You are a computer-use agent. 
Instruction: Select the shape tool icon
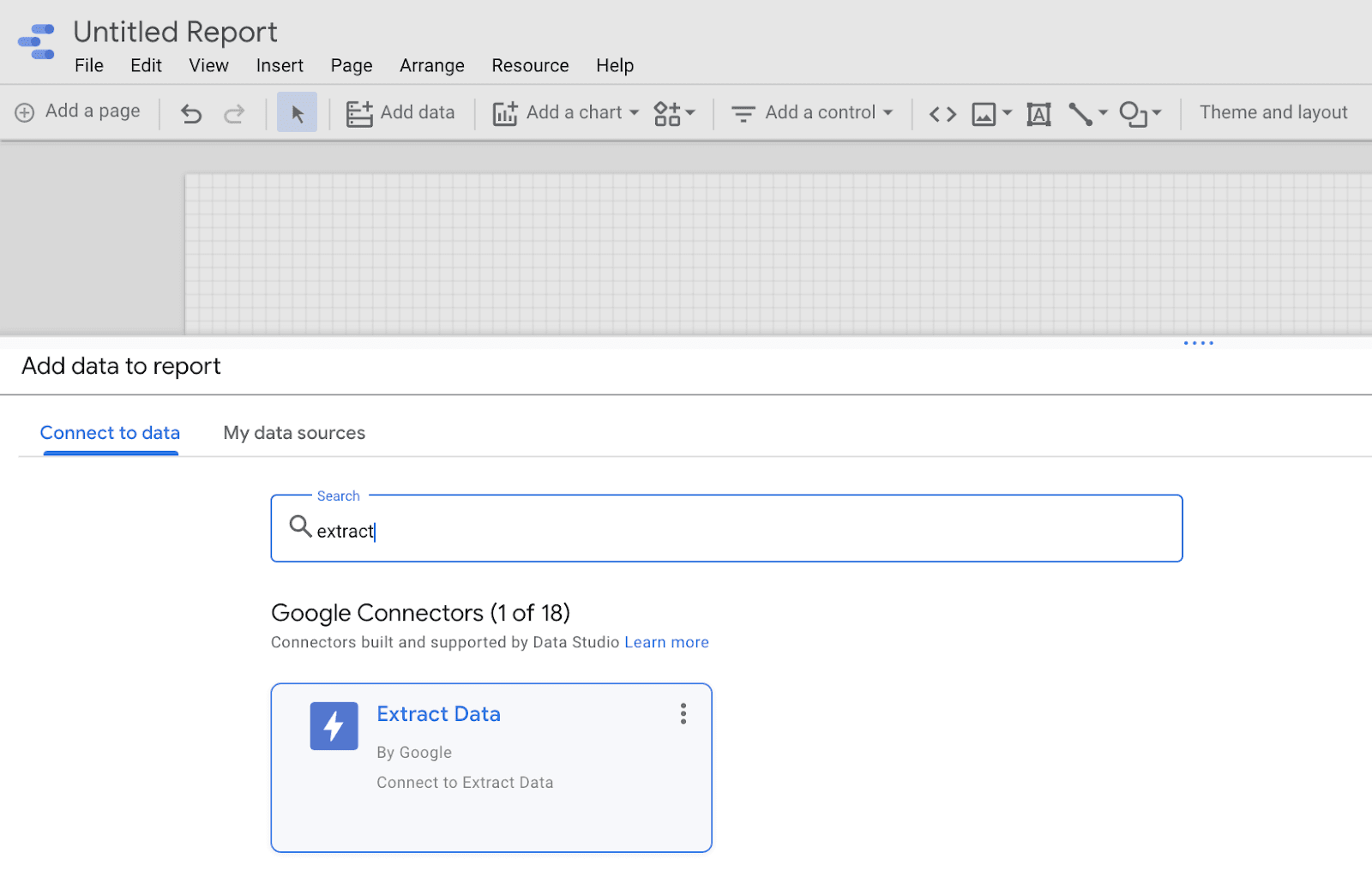(1134, 112)
